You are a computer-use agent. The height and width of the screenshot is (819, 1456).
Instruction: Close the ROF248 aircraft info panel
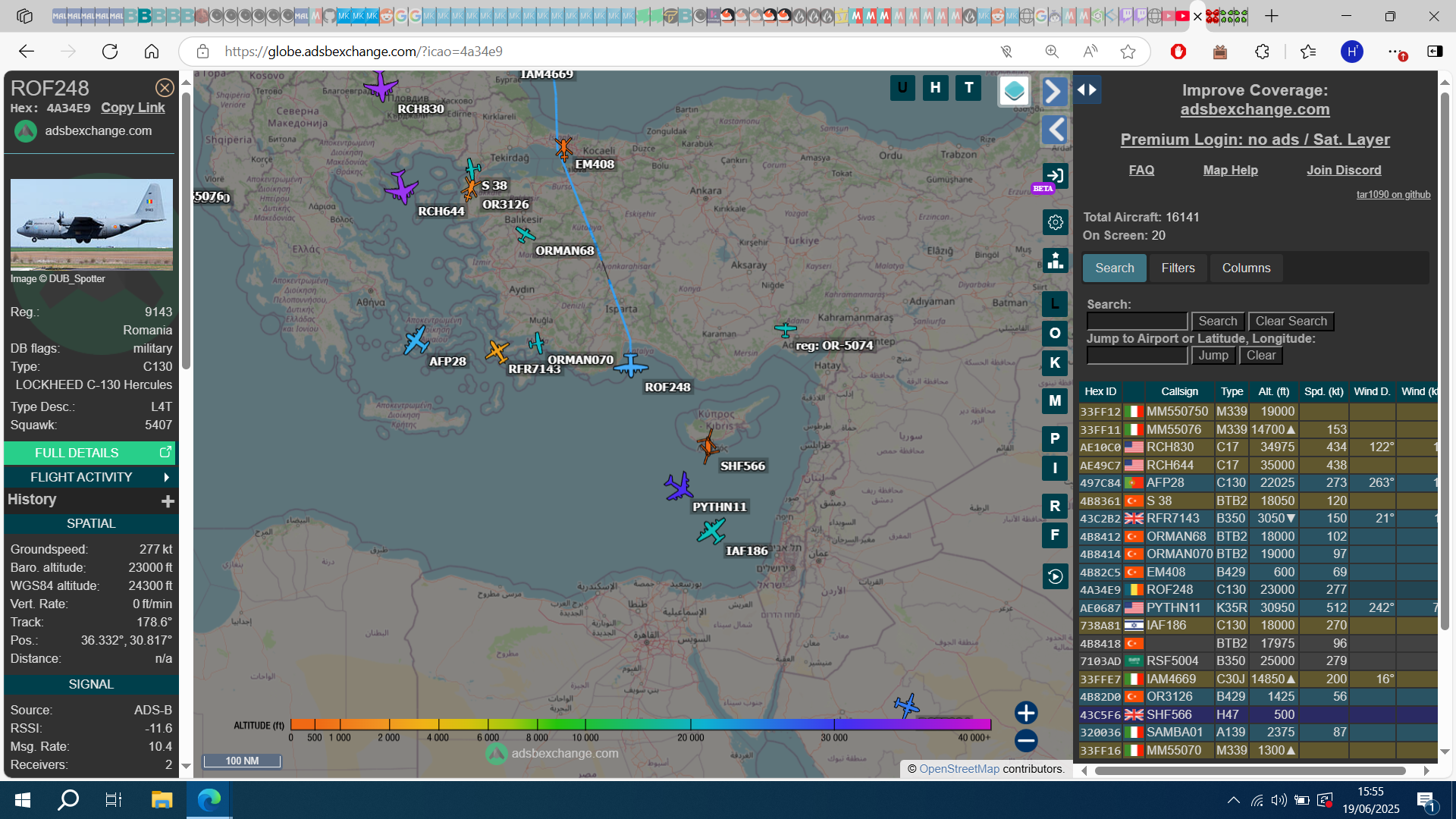coord(165,88)
